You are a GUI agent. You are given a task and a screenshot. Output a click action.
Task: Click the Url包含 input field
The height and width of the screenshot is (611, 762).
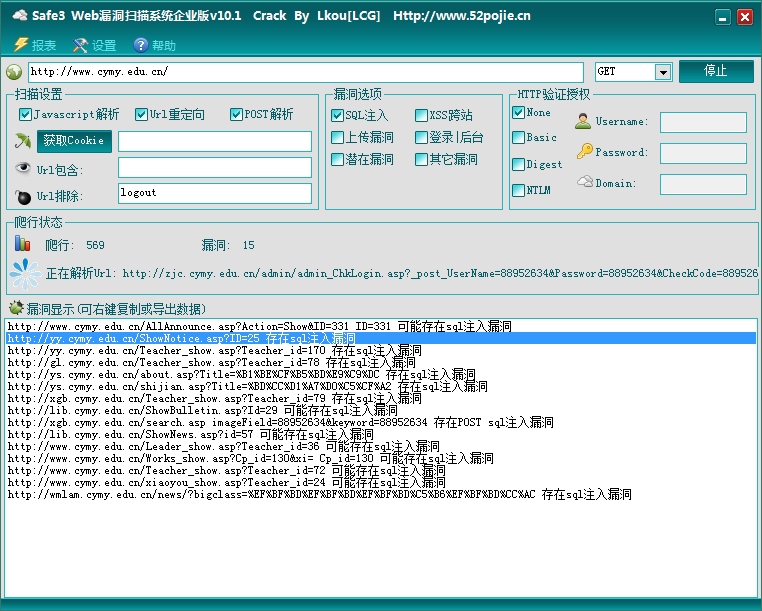(x=215, y=168)
